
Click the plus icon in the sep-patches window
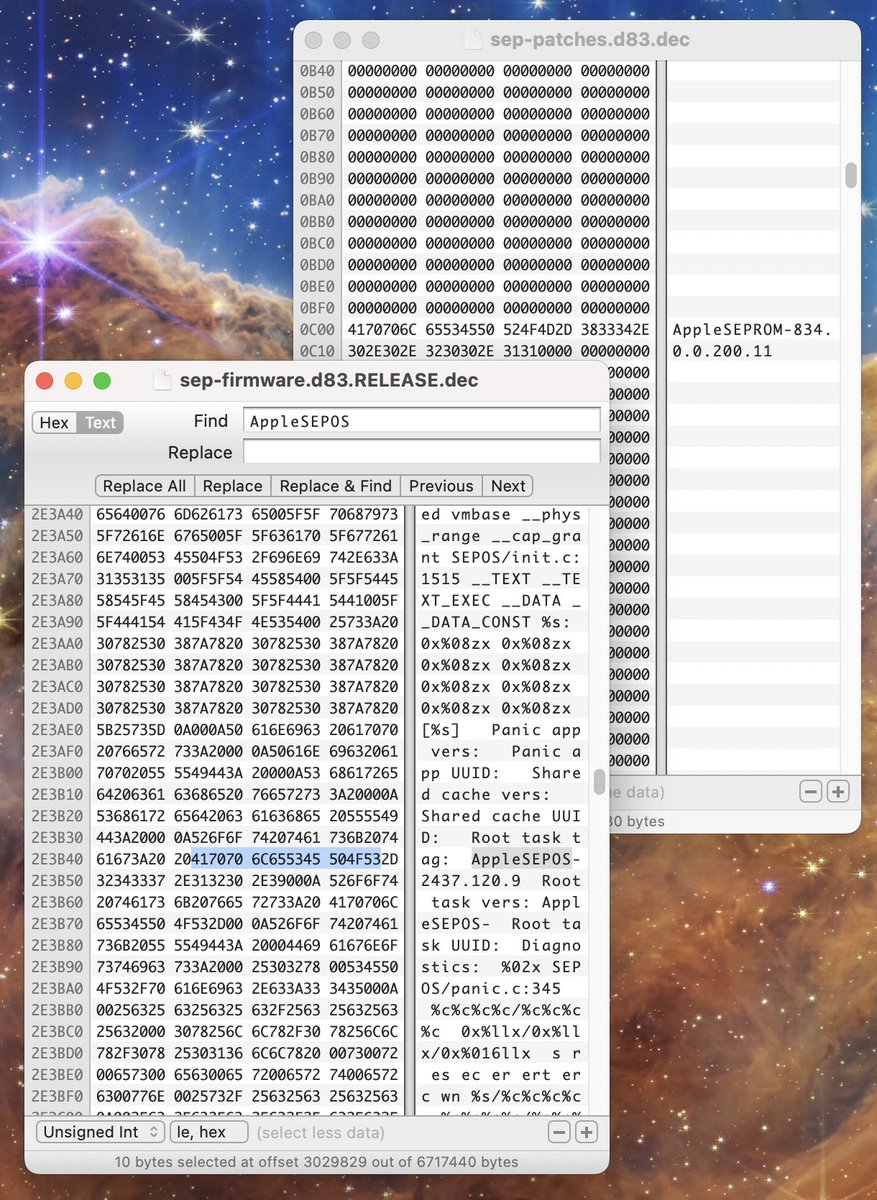click(838, 790)
